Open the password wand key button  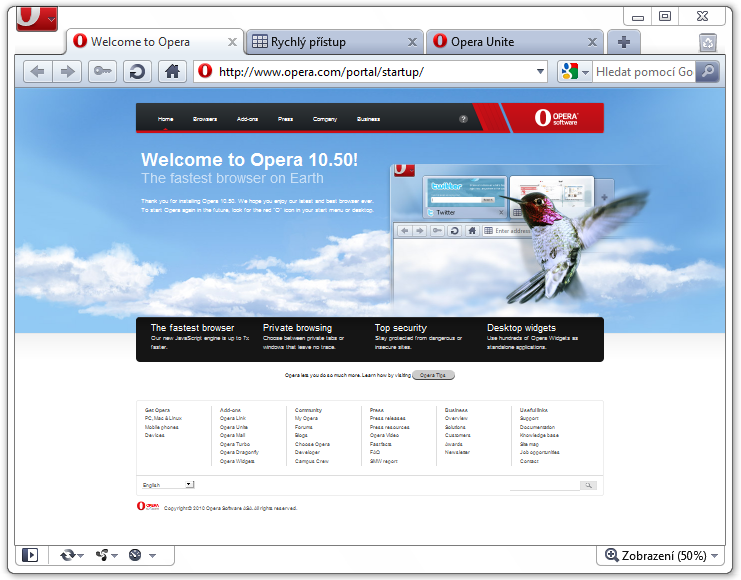(102, 72)
